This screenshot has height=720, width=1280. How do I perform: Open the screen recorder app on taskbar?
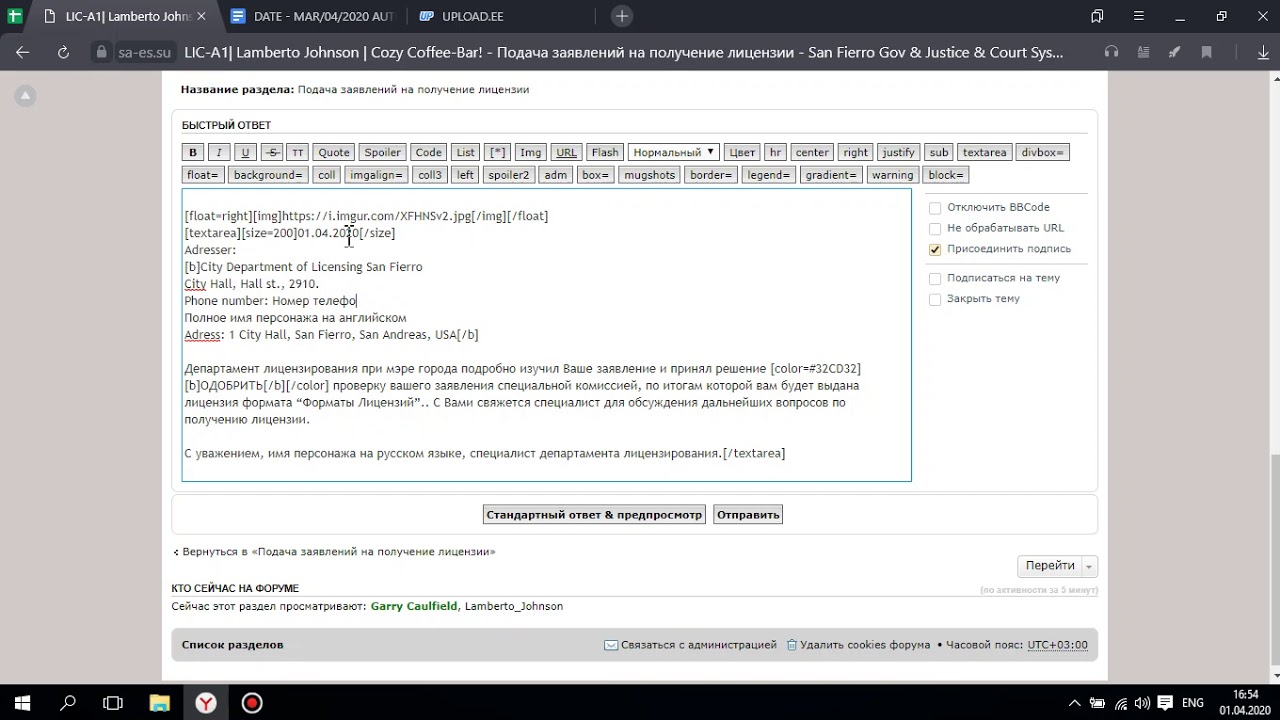pos(252,703)
